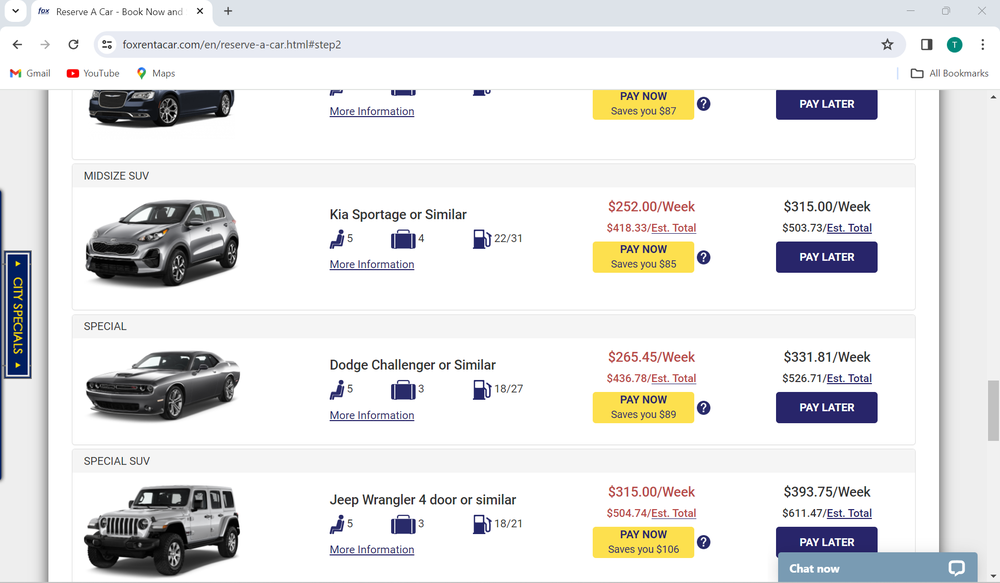
Task: View site information icon in address bar
Action: (x=107, y=44)
